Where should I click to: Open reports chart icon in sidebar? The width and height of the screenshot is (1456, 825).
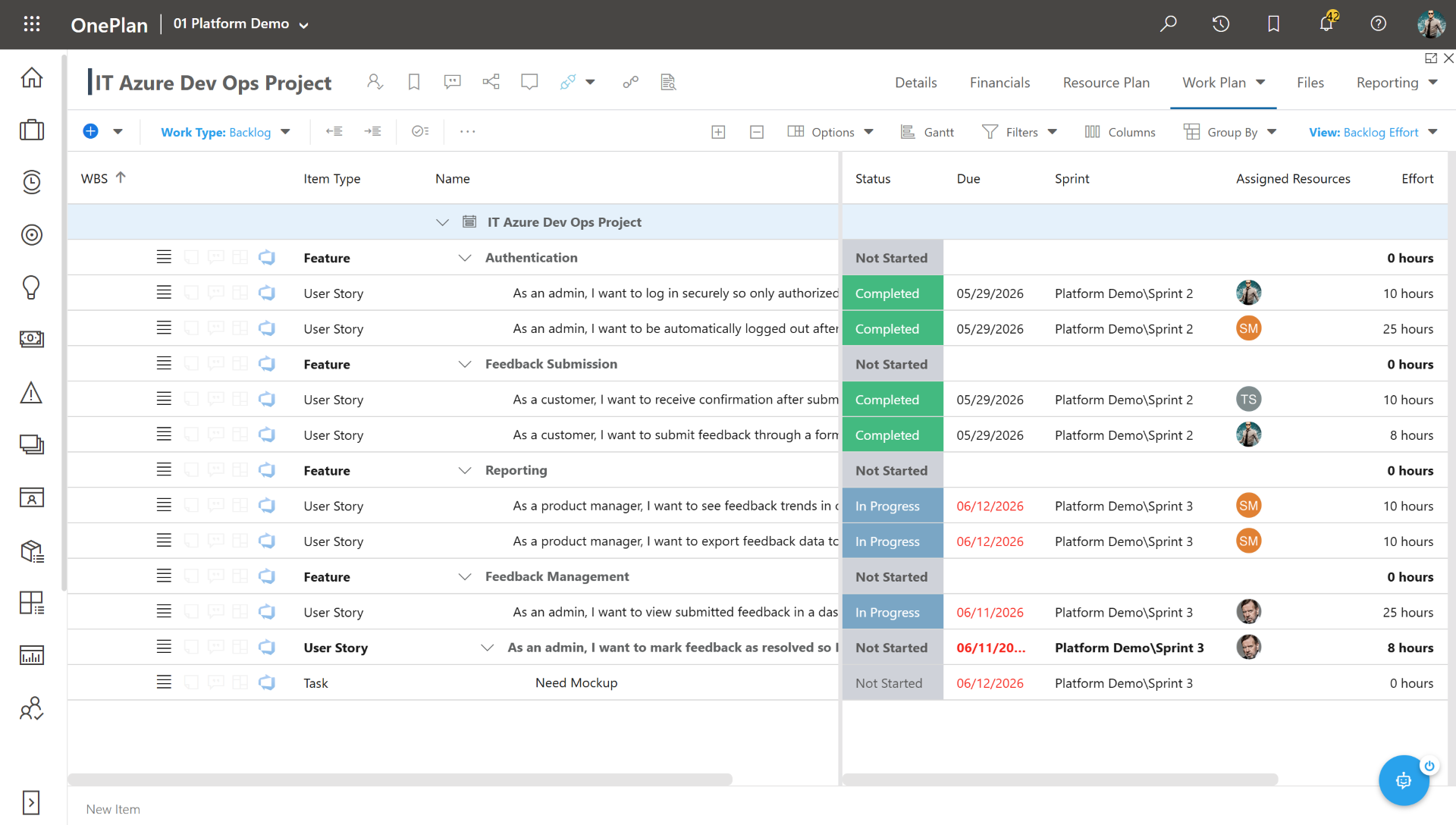(32, 655)
